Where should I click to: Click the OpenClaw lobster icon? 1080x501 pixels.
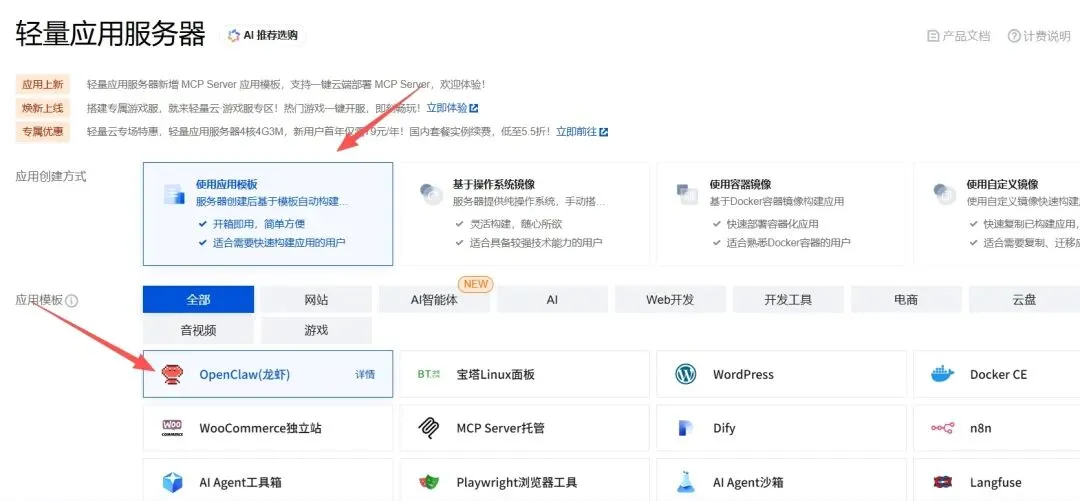tap(172, 375)
